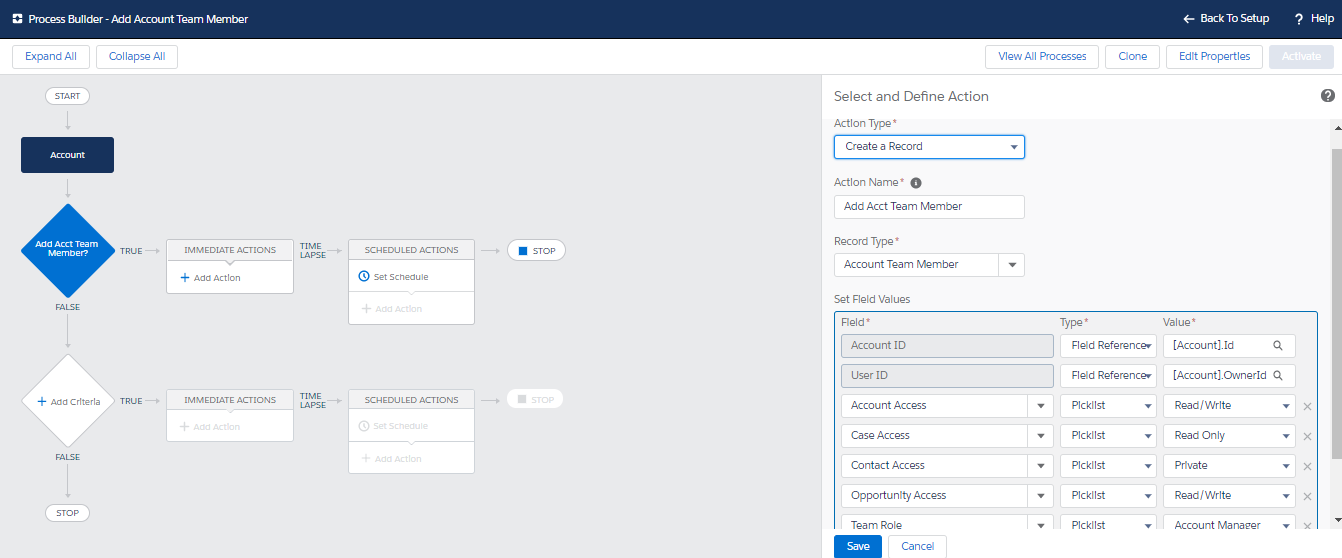1342x558 pixels.
Task: Click the Add Criteria diamond node
Action: pos(68,401)
